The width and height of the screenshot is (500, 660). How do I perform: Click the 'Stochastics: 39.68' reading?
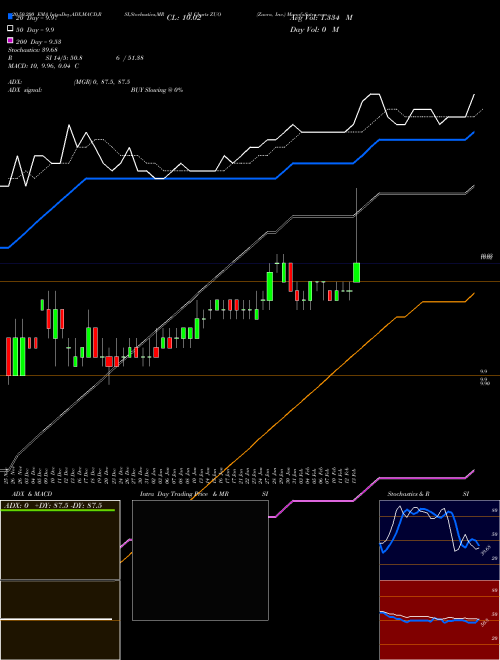click(32, 50)
